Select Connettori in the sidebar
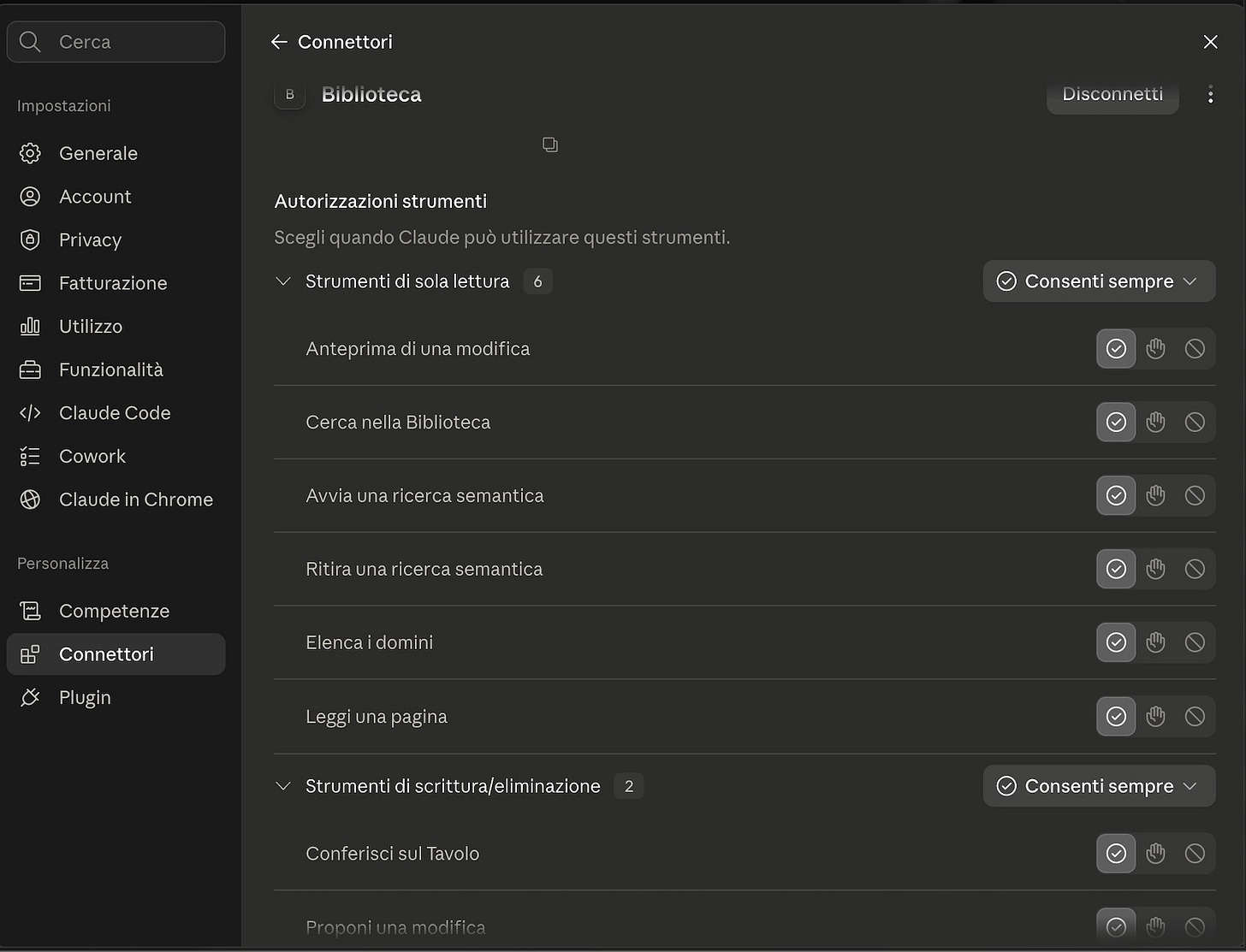 116,654
